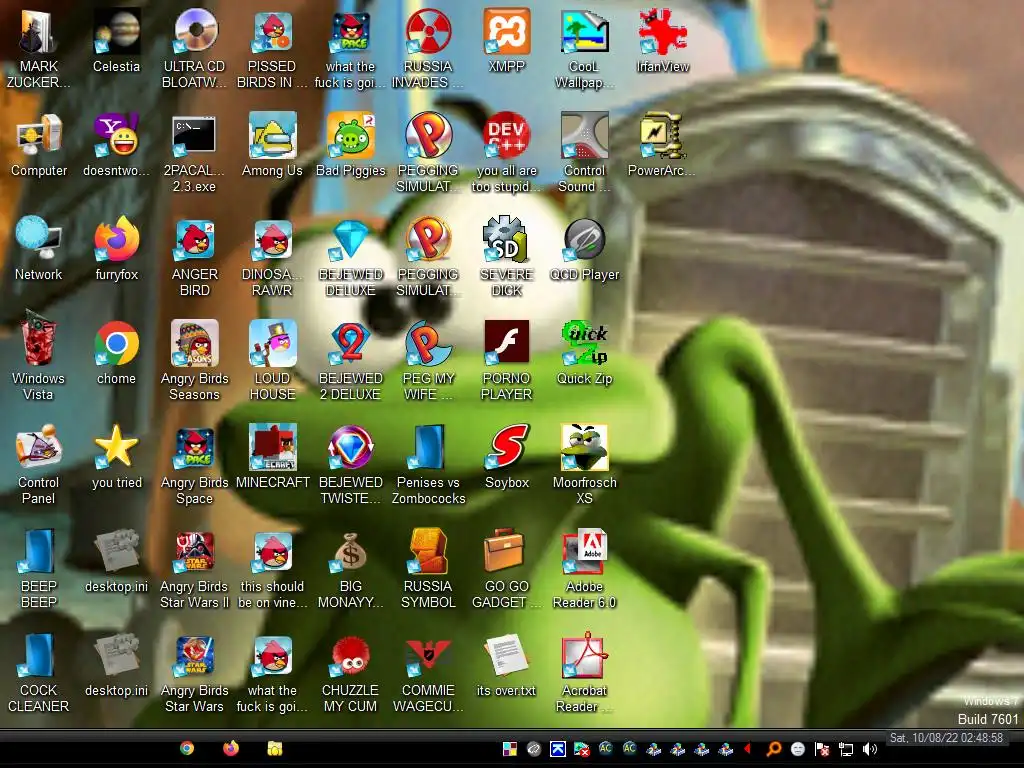Launch the Bad Piggies shortcut
Screen dimensions: 1024x768
point(350,145)
